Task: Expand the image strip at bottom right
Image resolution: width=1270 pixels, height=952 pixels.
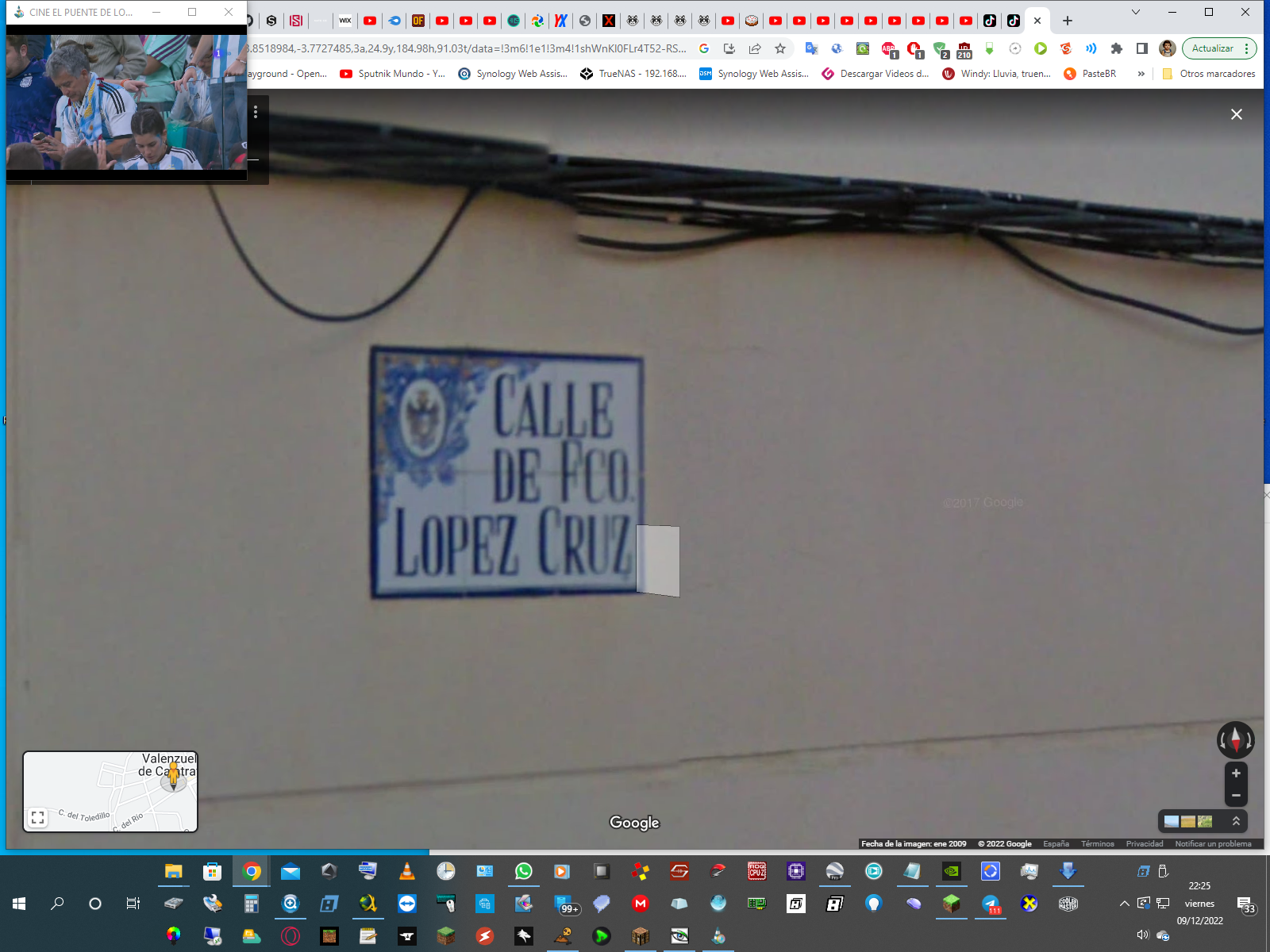Action: tap(1236, 821)
